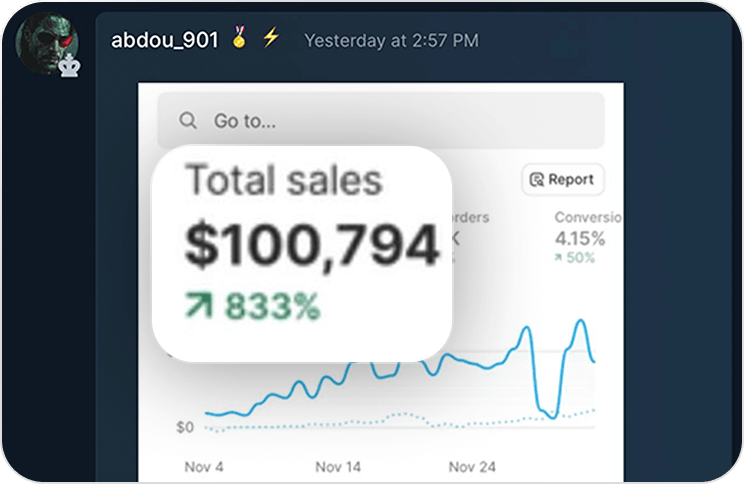This screenshot has width=744, height=484.
Task: Click the chess king badge icon
Action: 69,66
